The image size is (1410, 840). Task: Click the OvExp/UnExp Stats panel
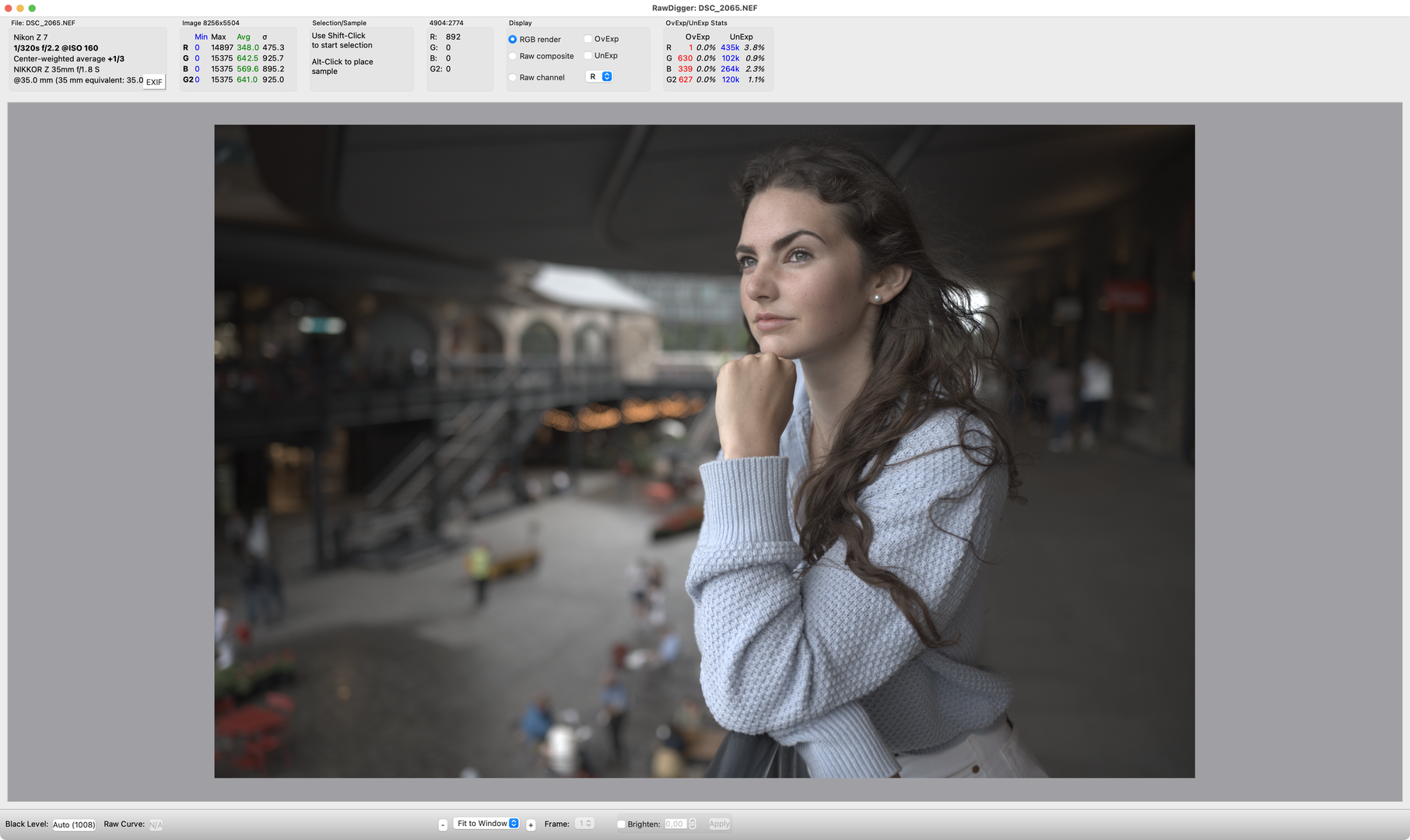point(718,59)
